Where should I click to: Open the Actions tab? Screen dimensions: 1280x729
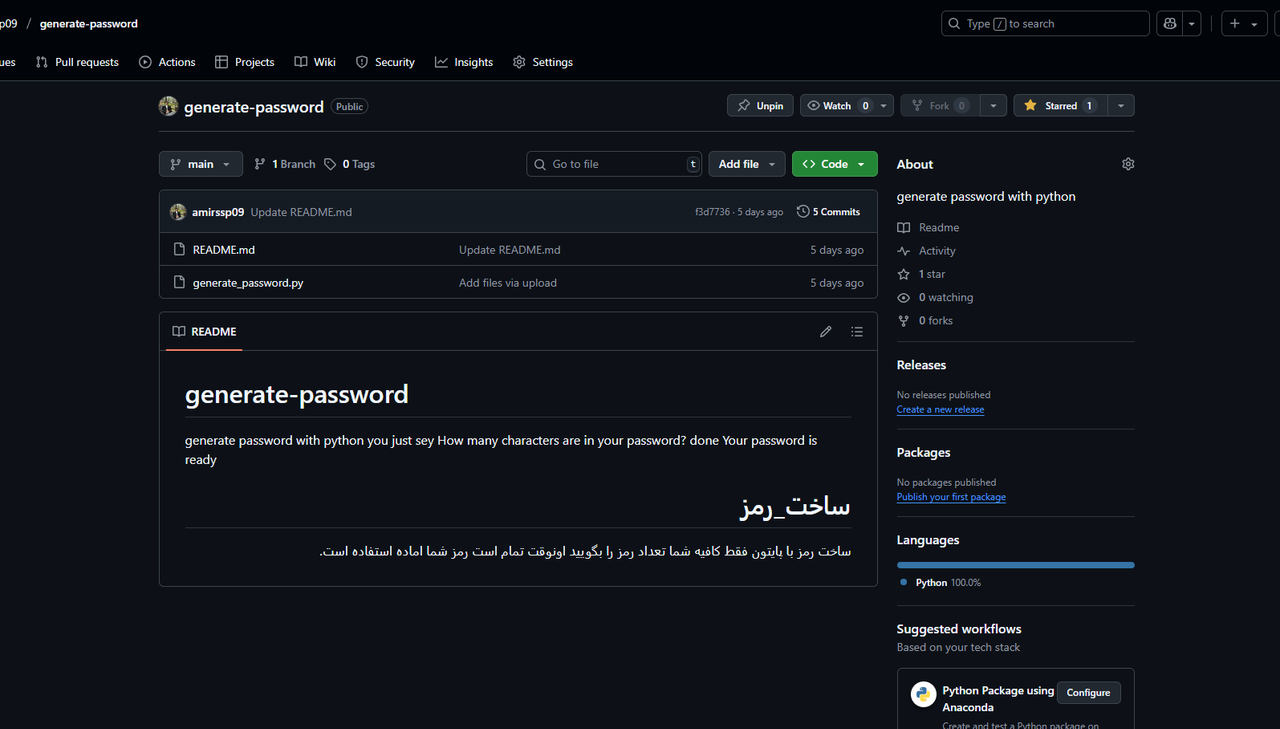(167, 62)
